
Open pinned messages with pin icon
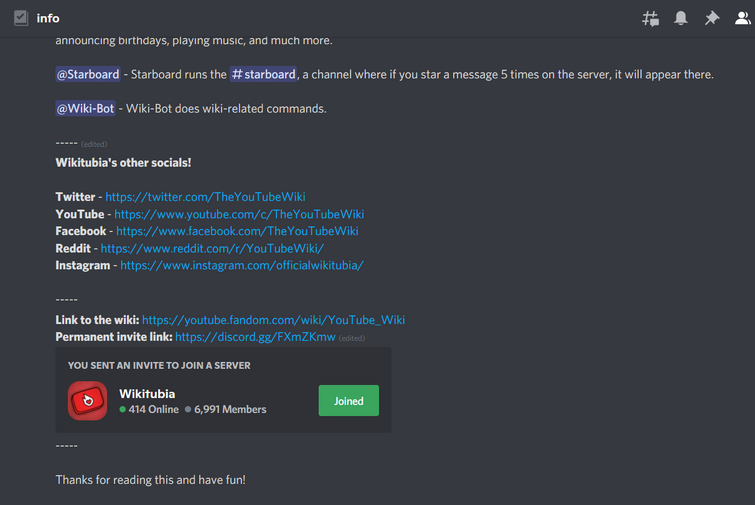pos(711,18)
